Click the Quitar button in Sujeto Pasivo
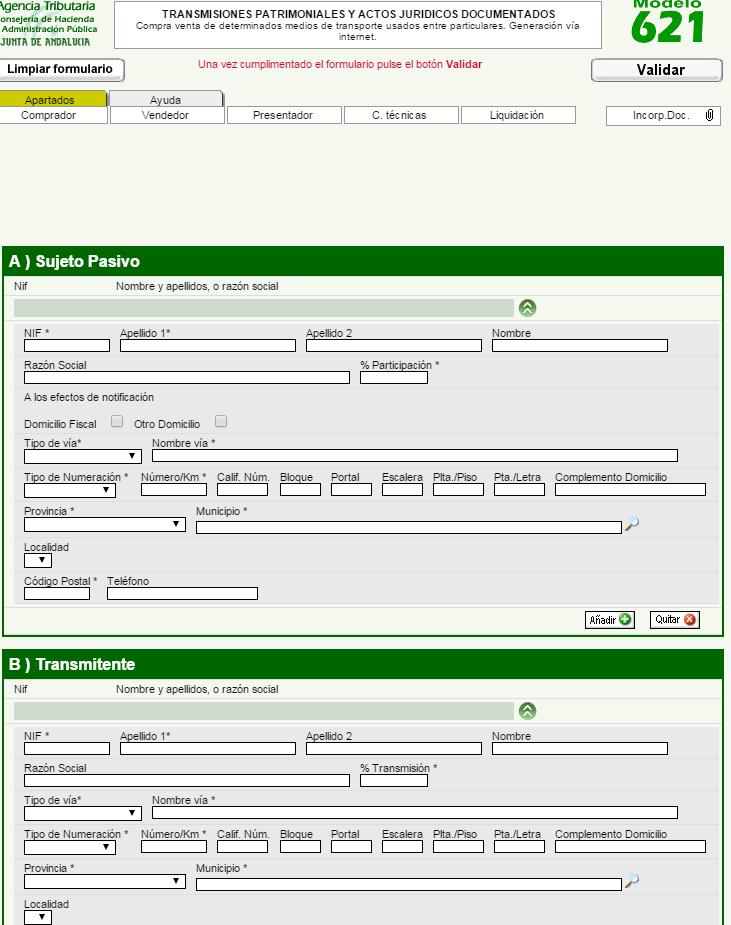This screenshot has height=925, width=731. click(674, 619)
